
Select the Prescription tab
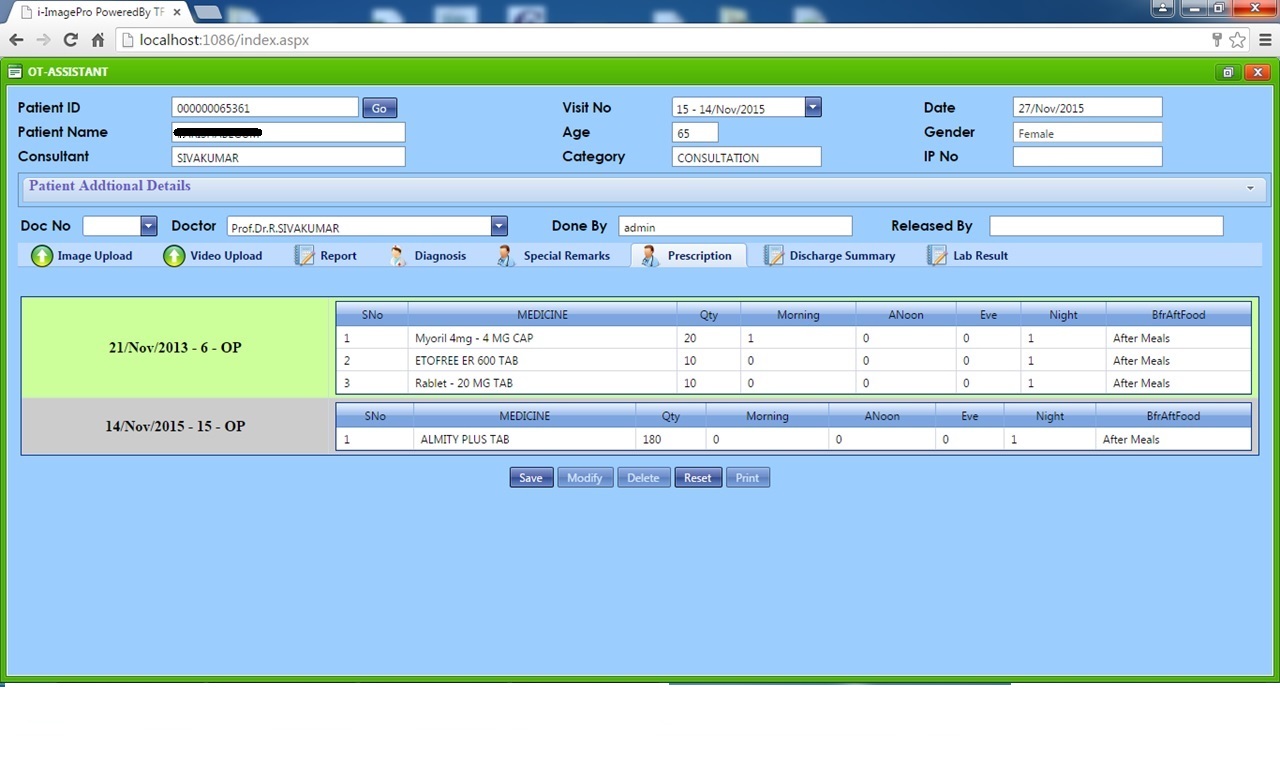688,256
